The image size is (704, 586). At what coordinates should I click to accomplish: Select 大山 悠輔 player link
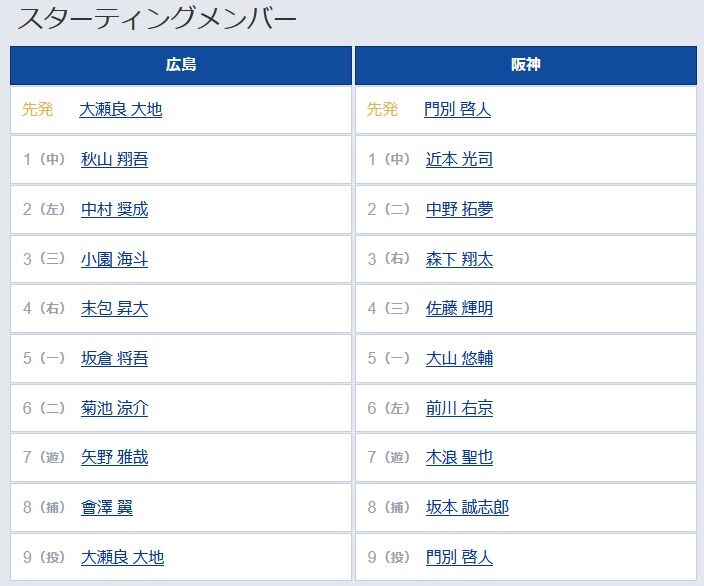pos(459,358)
